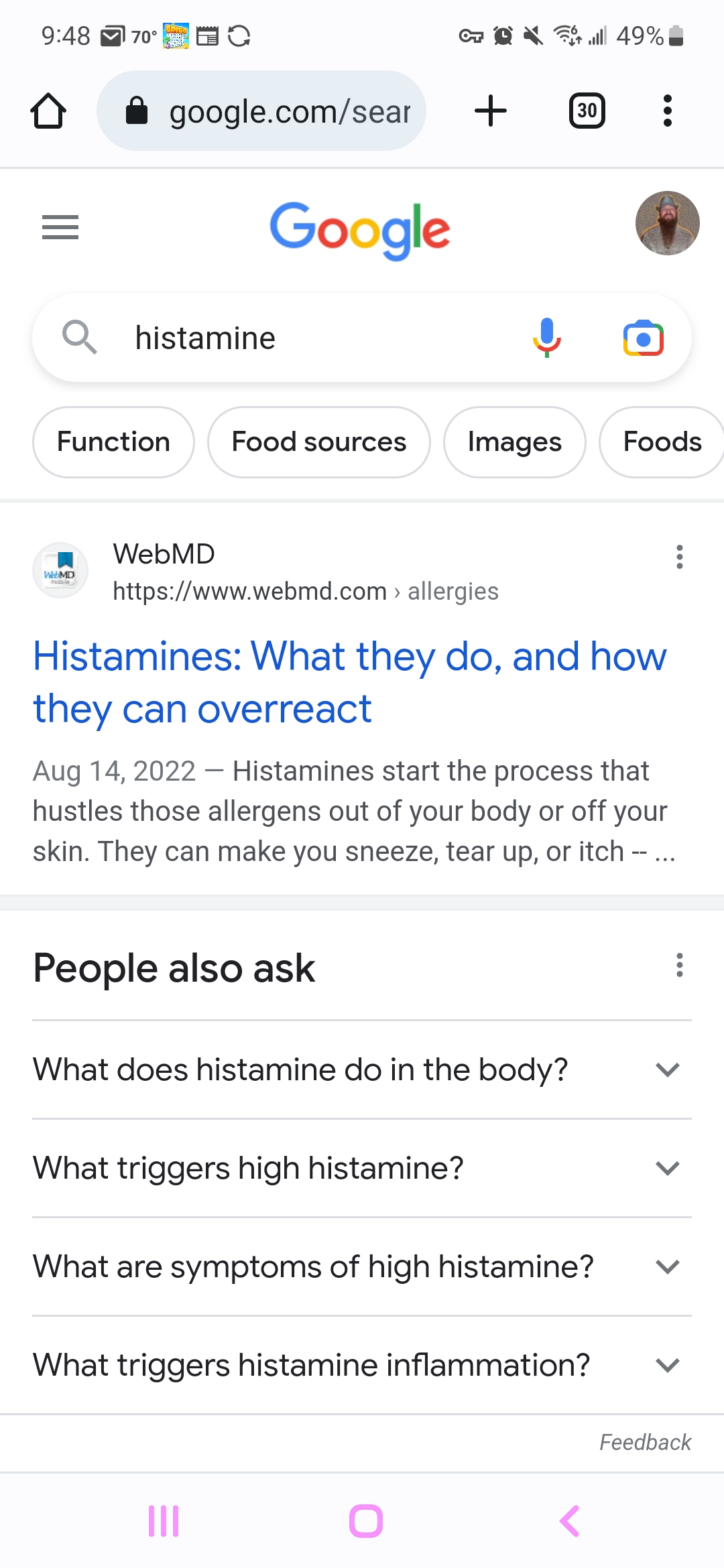Open the Google hamburger menu

pos(60,227)
